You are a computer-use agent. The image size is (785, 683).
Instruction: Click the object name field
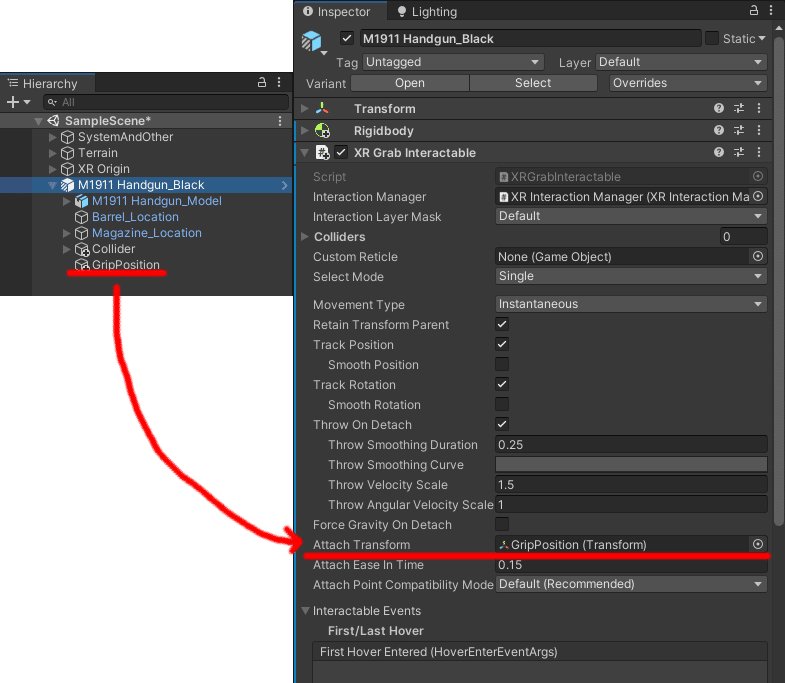530,39
